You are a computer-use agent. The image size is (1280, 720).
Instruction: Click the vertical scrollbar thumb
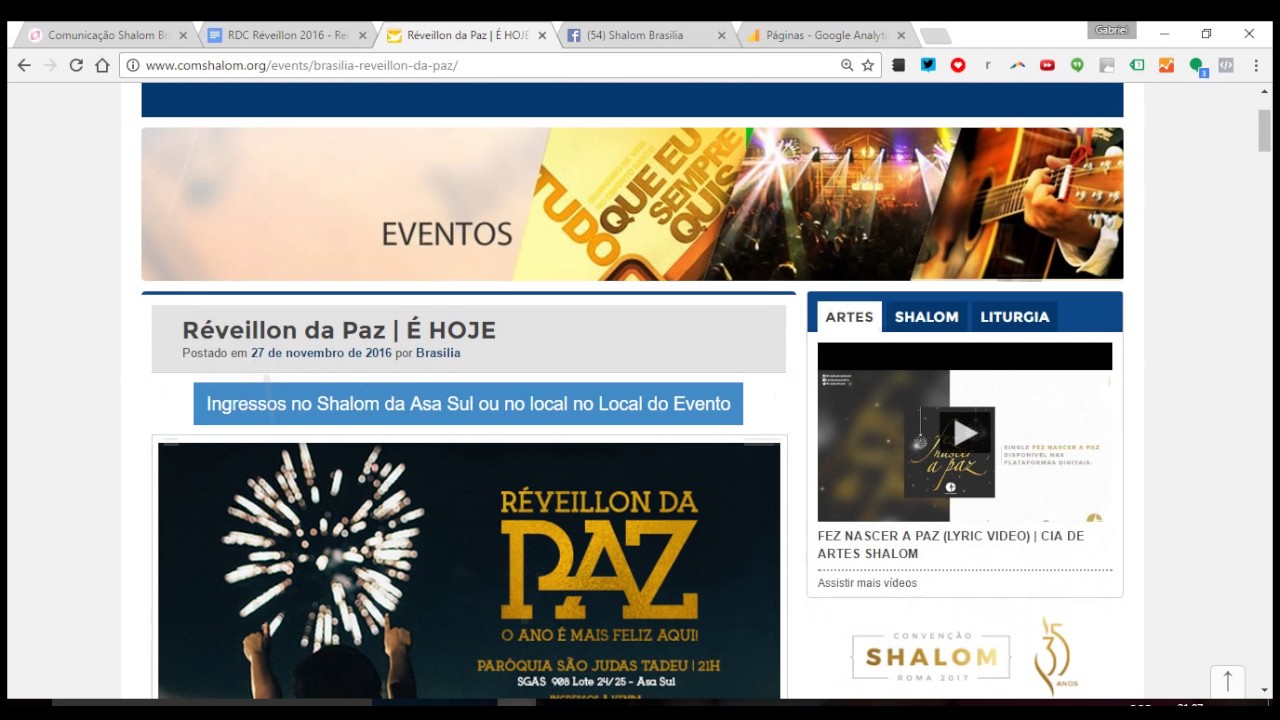(x=1264, y=130)
